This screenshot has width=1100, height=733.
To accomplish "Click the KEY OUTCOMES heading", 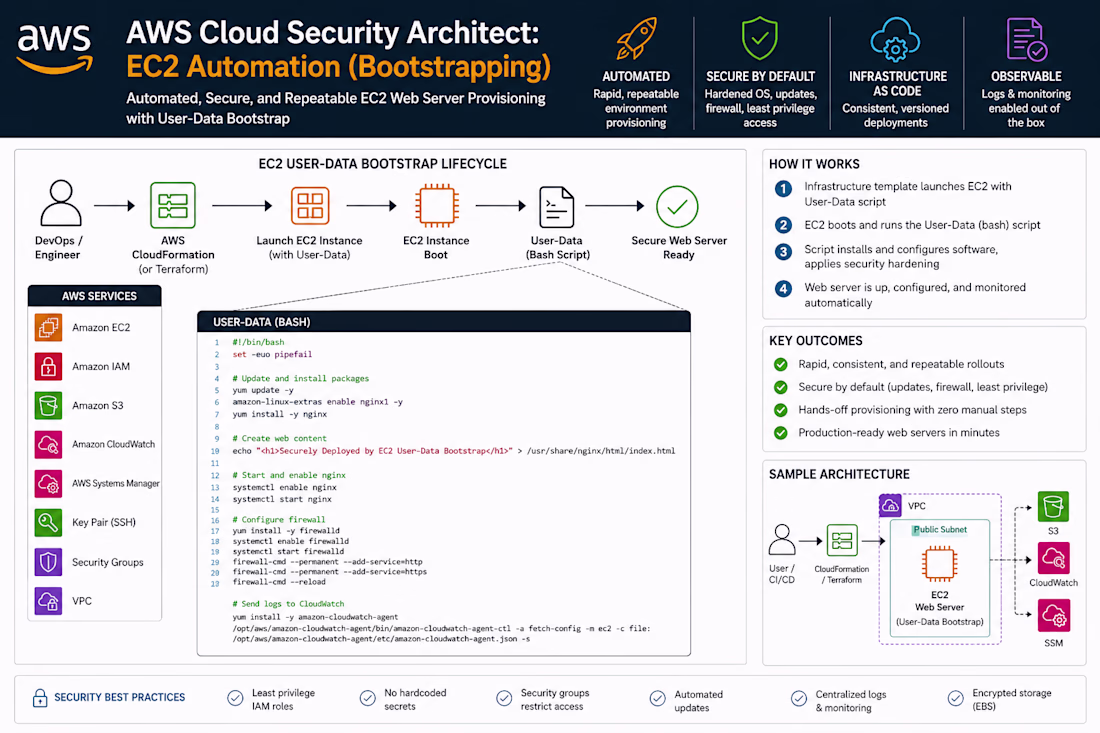I will coord(815,341).
